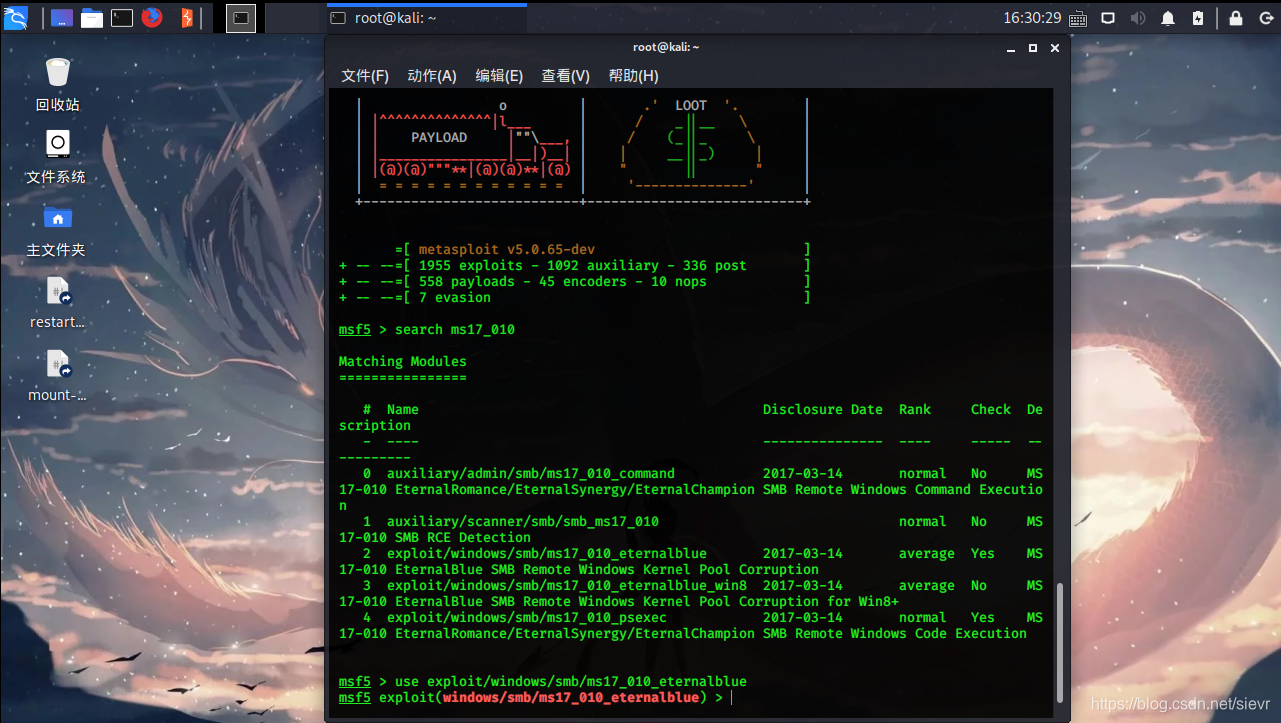The image size is (1281, 723).
Task: Click '1955 exploits - 1092 auxiliary' stats line
Action: (x=583, y=266)
